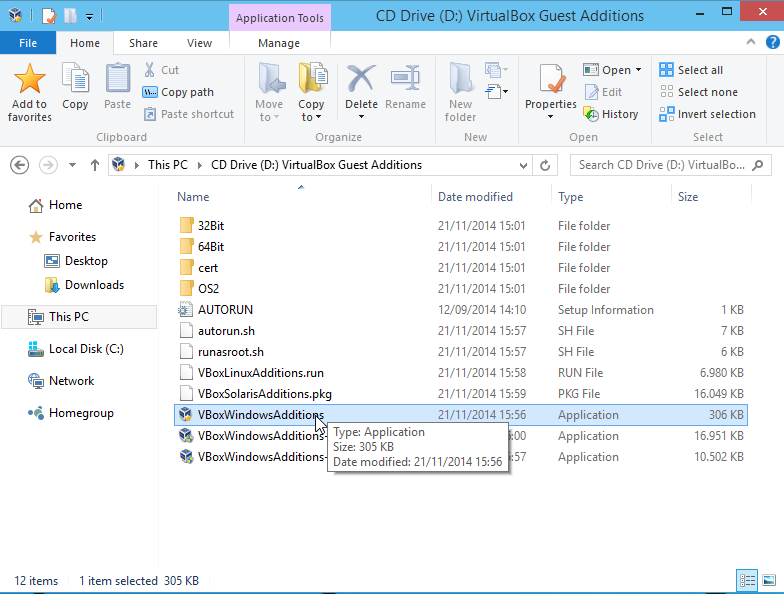Expand the Open dropdown arrow

[x=638, y=70]
